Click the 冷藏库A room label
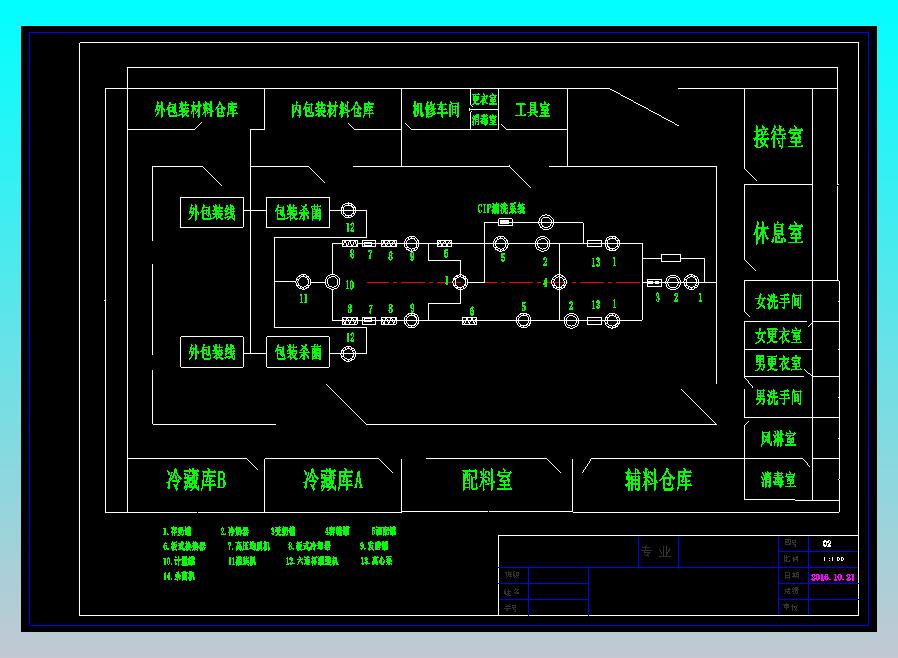This screenshot has height=658, width=898. click(x=332, y=480)
